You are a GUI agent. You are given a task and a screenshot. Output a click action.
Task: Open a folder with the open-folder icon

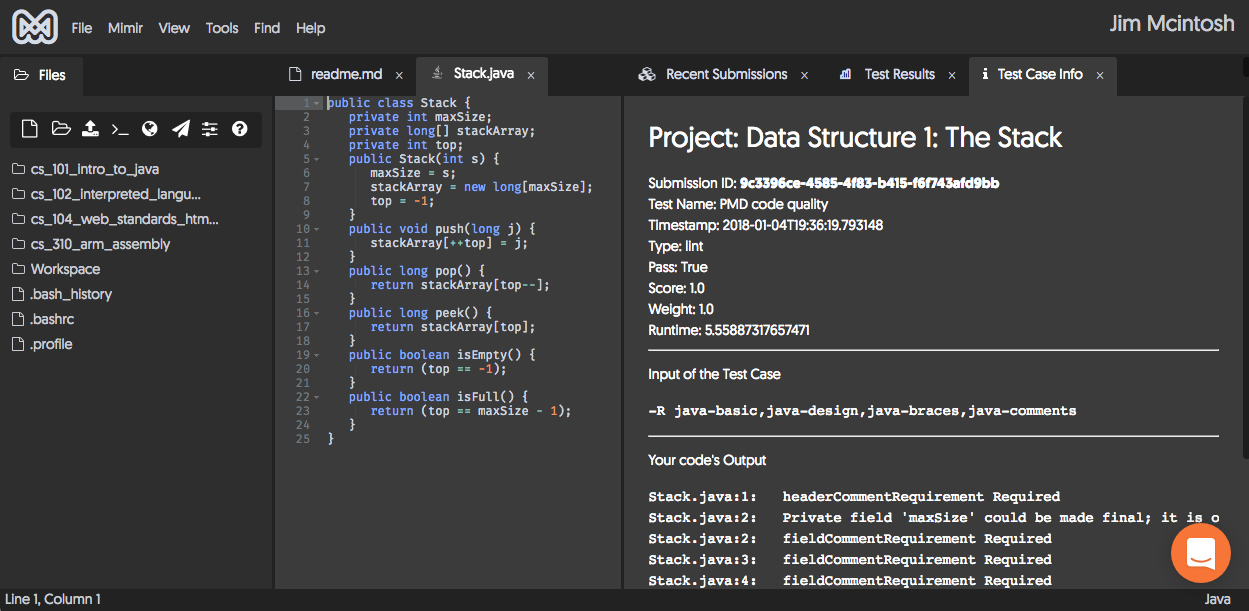coord(61,128)
